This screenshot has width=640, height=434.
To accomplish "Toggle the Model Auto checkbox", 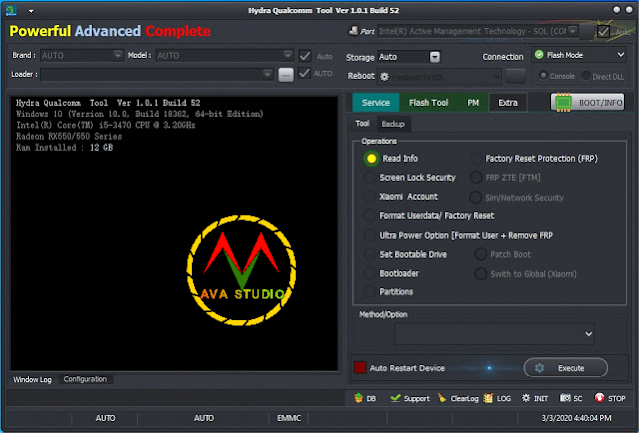I will [x=304, y=56].
